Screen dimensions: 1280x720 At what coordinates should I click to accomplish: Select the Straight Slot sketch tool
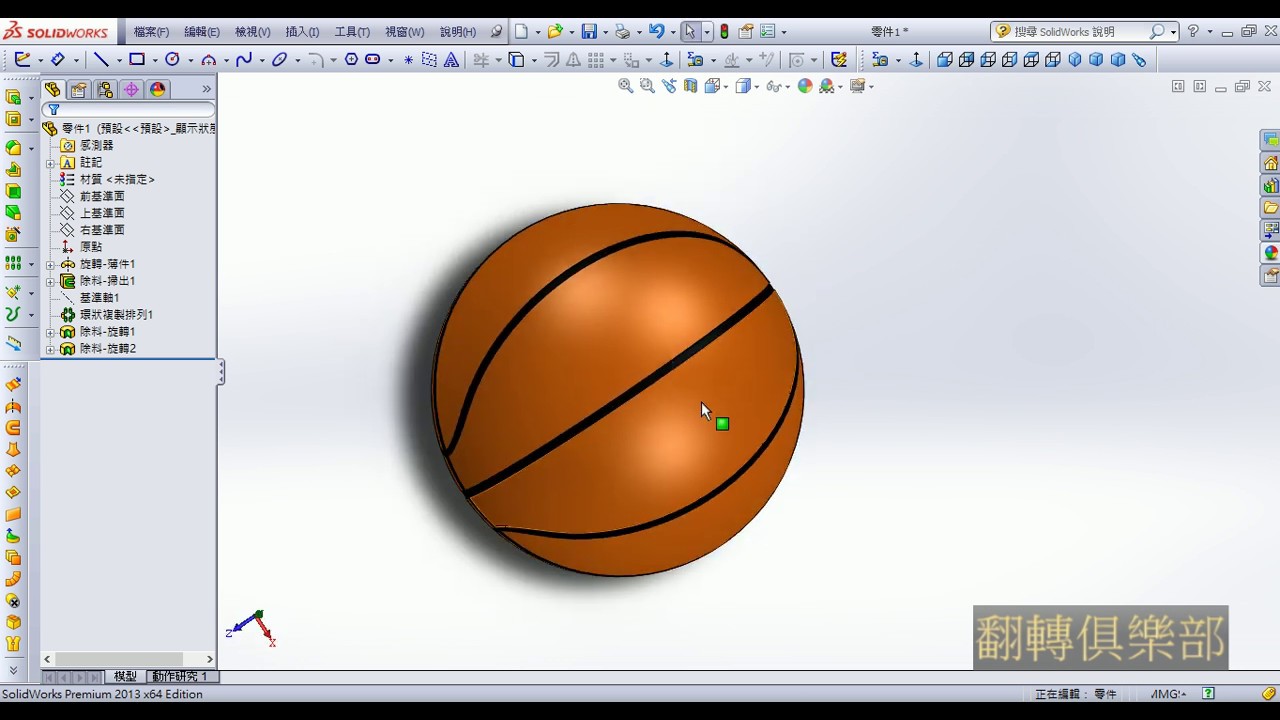(373, 60)
